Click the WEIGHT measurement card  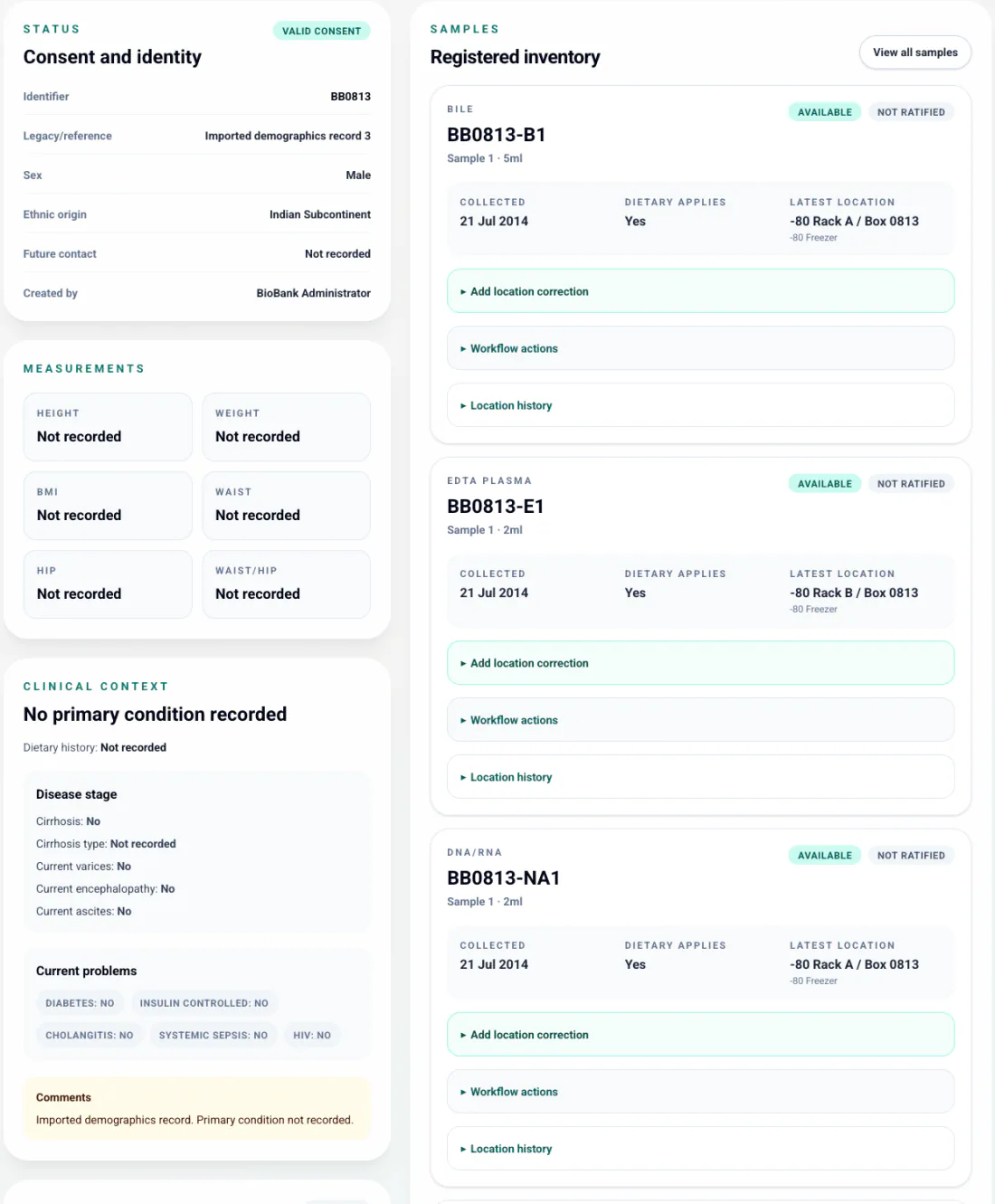[x=286, y=427]
